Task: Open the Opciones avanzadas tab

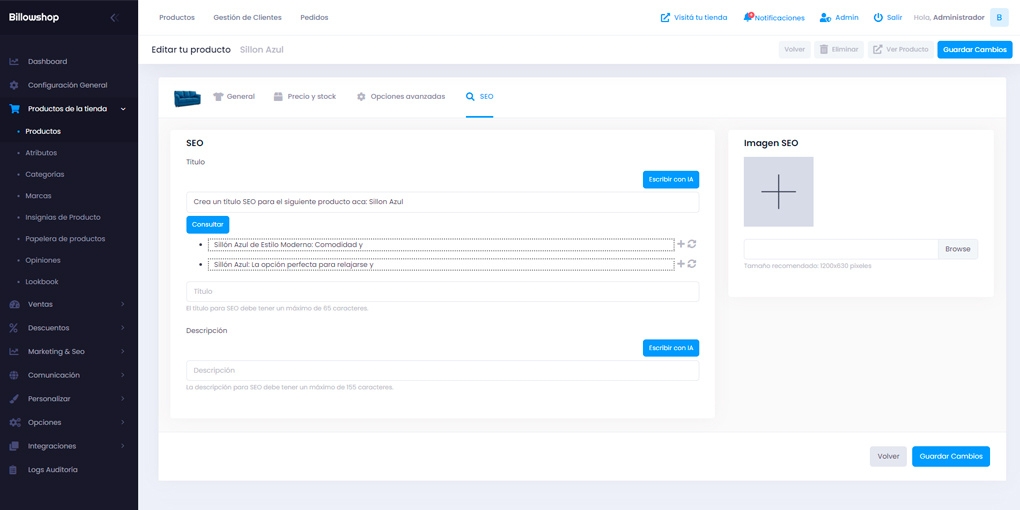Action: click(x=401, y=96)
